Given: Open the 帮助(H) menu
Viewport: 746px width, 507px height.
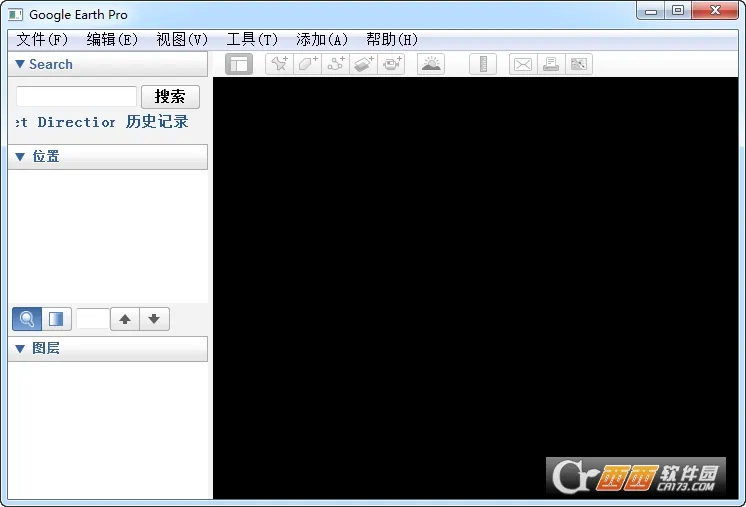Looking at the screenshot, I should [x=392, y=39].
